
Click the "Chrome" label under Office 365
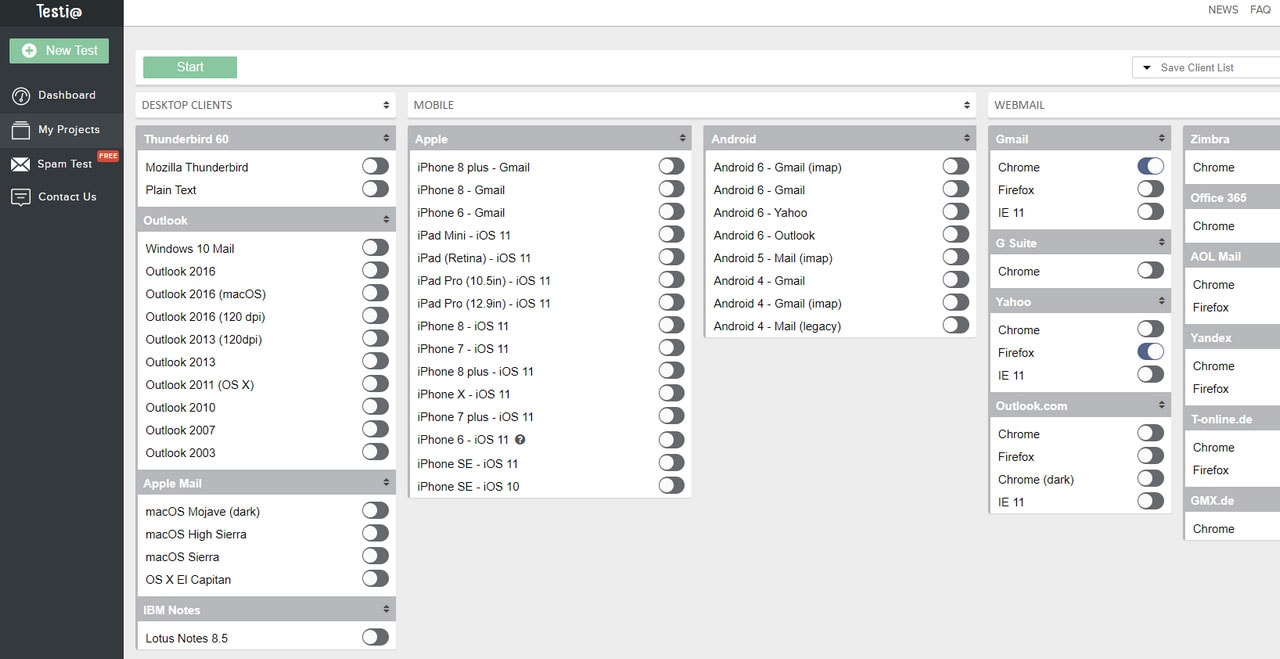click(1214, 226)
